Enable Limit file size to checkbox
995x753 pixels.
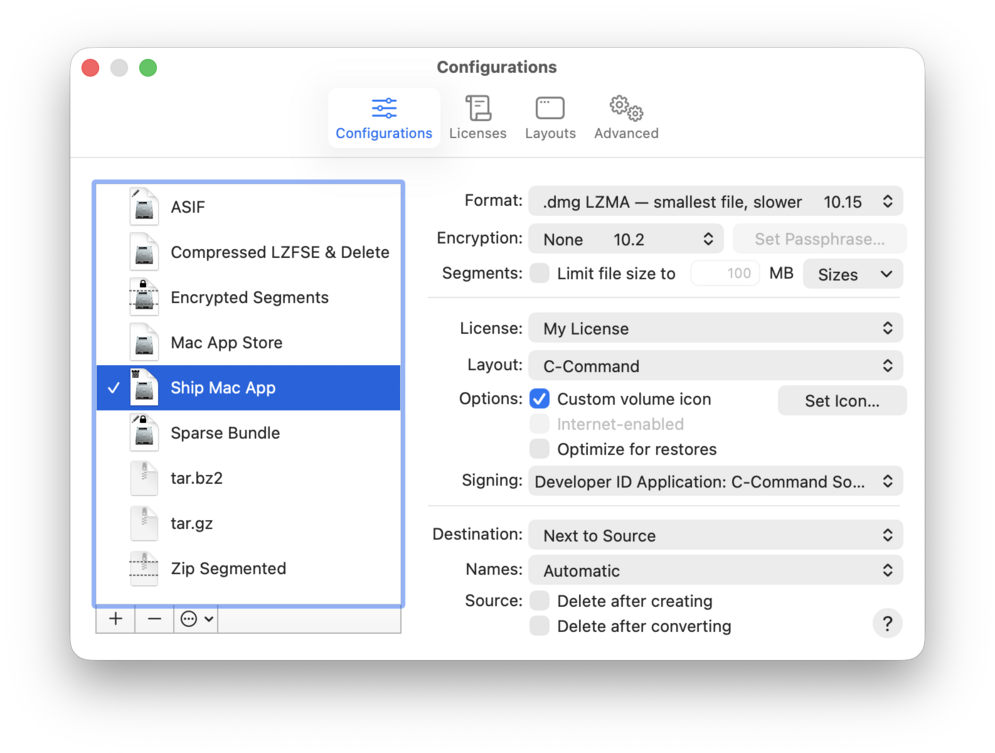pyautogui.click(x=540, y=274)
